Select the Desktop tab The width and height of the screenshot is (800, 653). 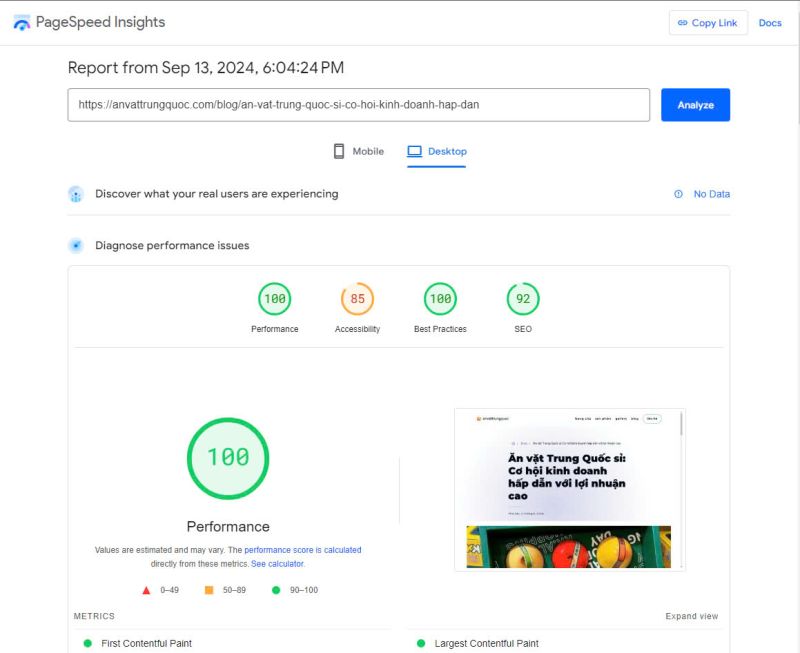point(437,151)
